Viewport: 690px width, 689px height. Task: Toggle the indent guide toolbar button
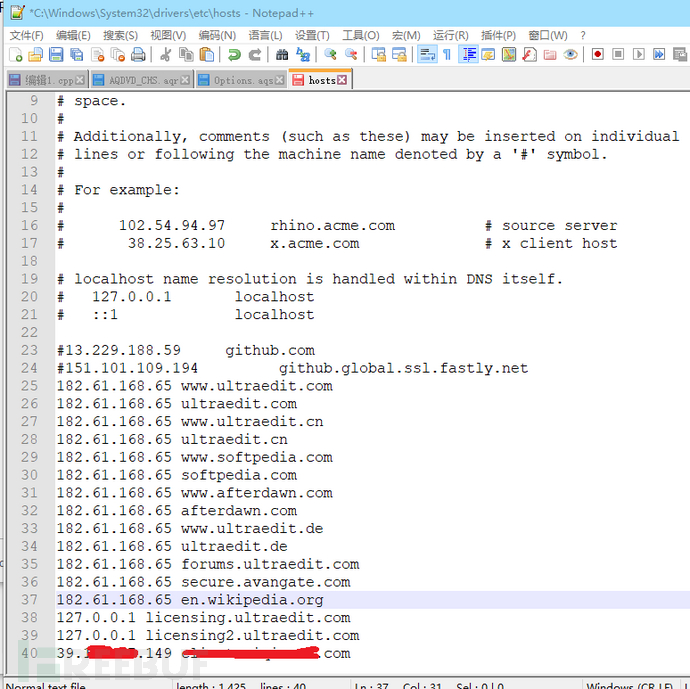pos(469,55)
